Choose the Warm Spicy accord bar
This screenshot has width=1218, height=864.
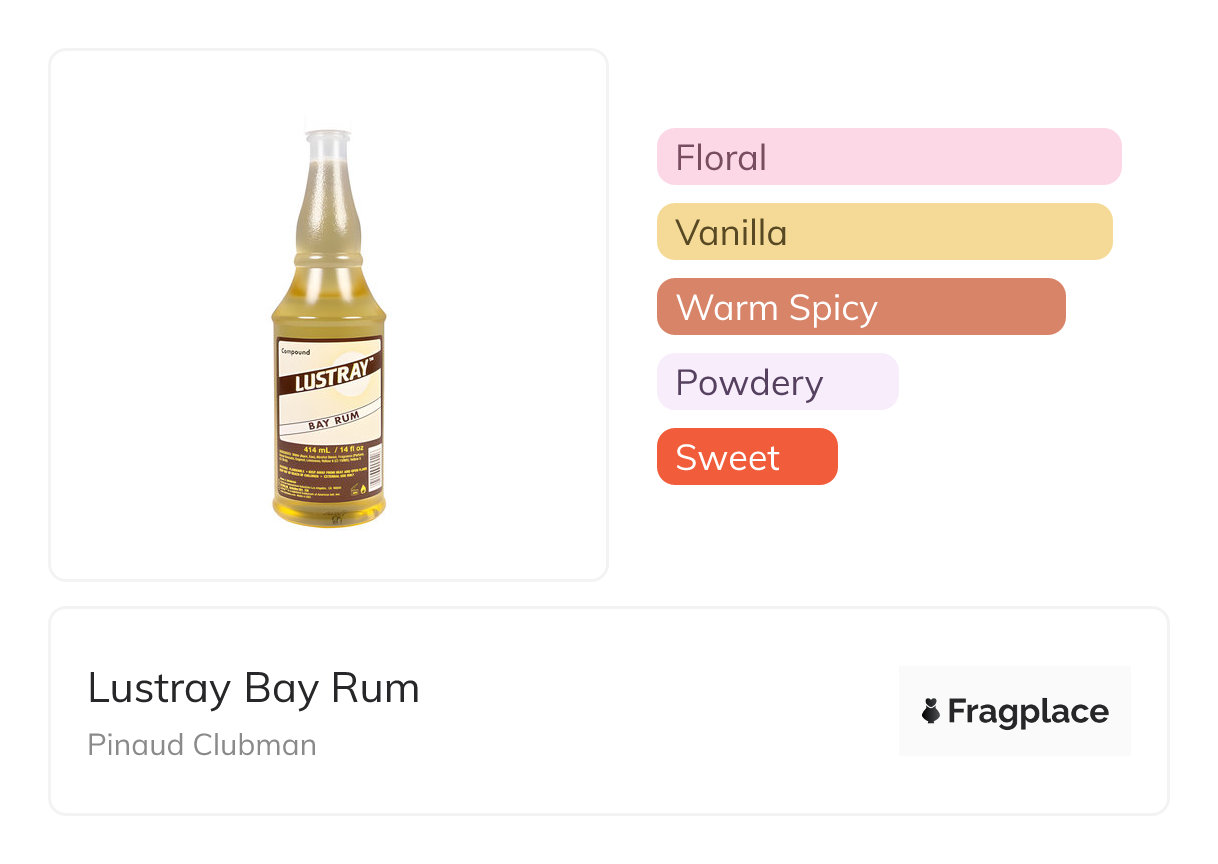(860, 307)
